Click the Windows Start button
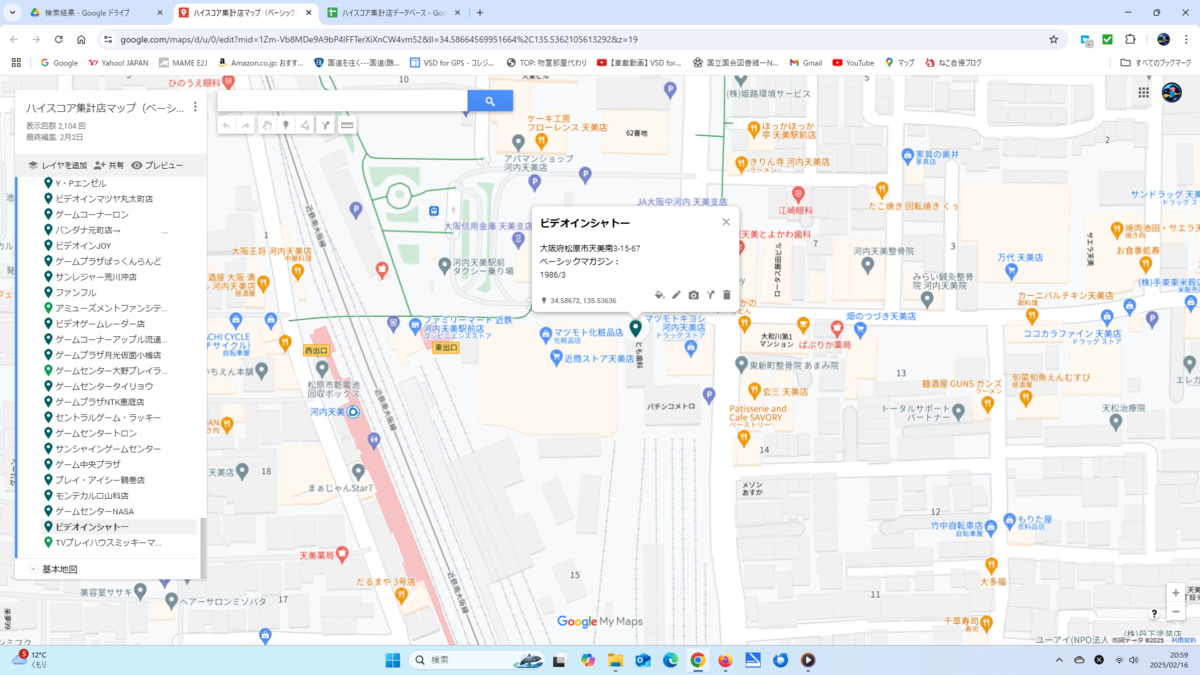 [392, 660]
